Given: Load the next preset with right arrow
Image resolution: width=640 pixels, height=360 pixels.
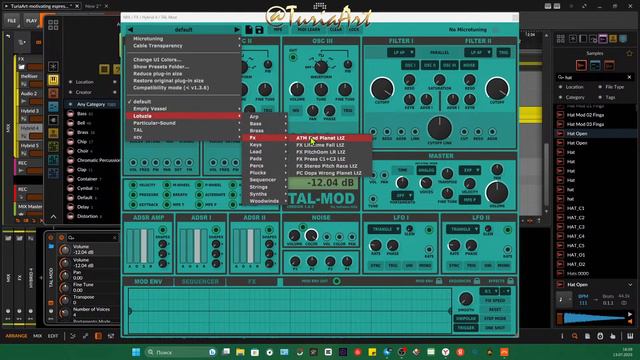Looking at the screenshot, I should point(237,30).
